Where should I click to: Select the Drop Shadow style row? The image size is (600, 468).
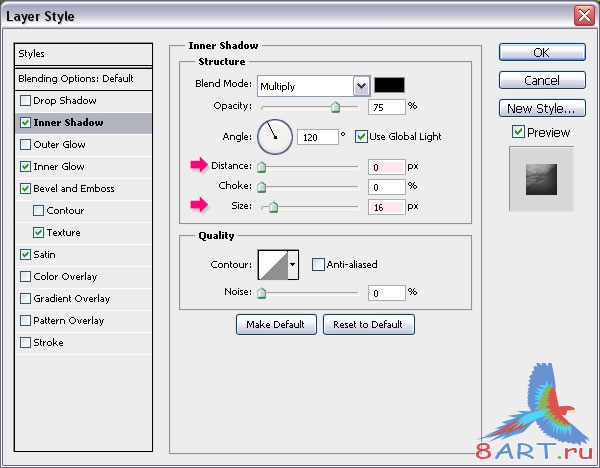click(x=83, y=101)
